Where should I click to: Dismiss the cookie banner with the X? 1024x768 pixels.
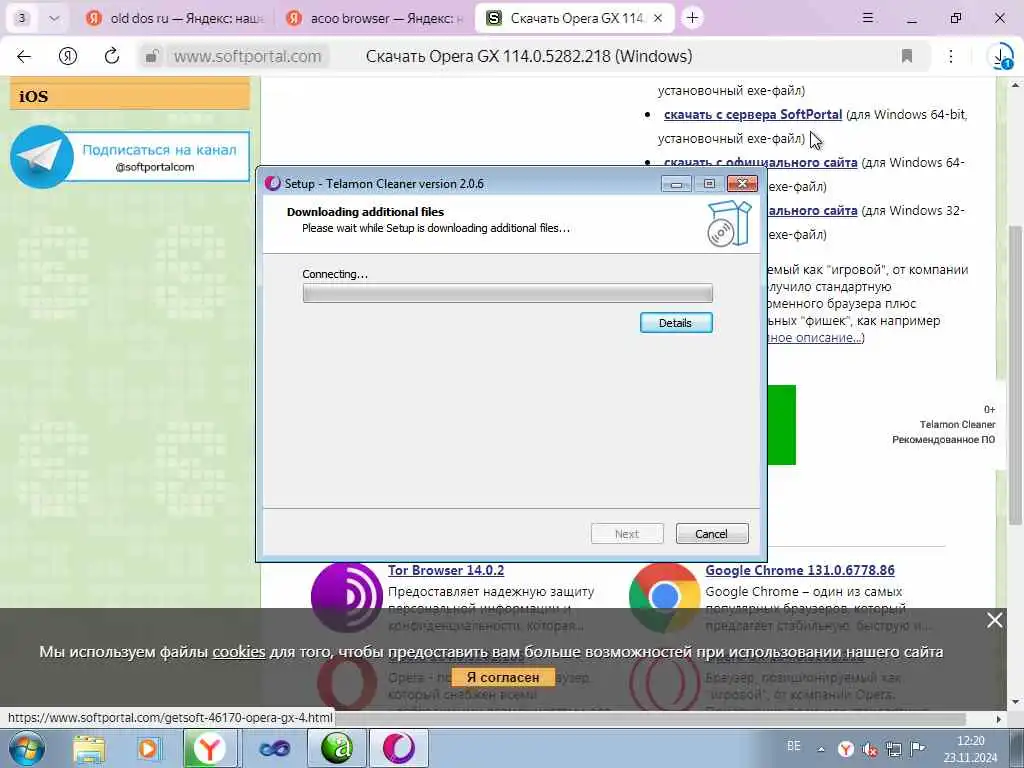point(995,620)
